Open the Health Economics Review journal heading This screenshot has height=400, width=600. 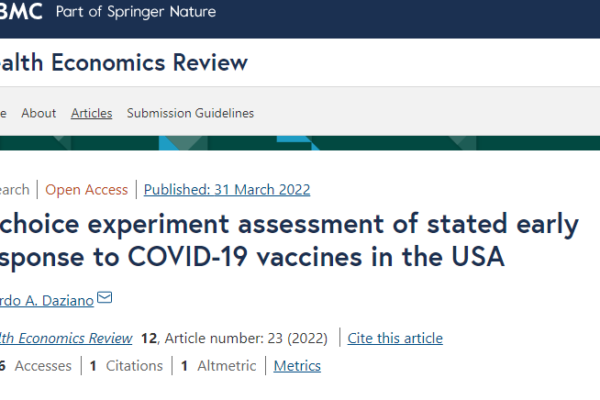click(124, 62)
